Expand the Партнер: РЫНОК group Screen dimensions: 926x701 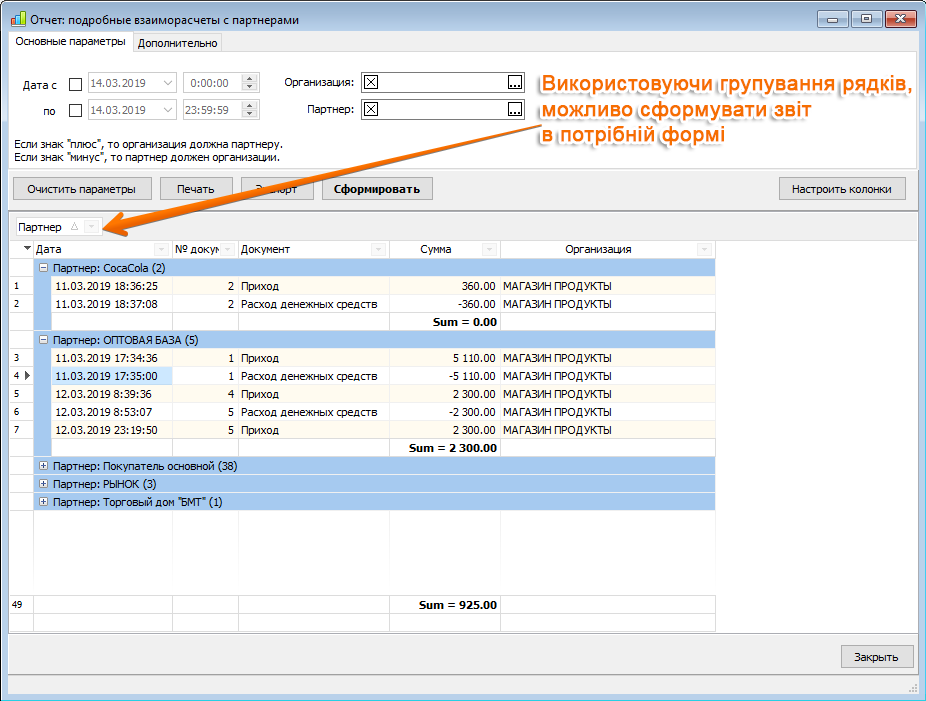[43, 484]
